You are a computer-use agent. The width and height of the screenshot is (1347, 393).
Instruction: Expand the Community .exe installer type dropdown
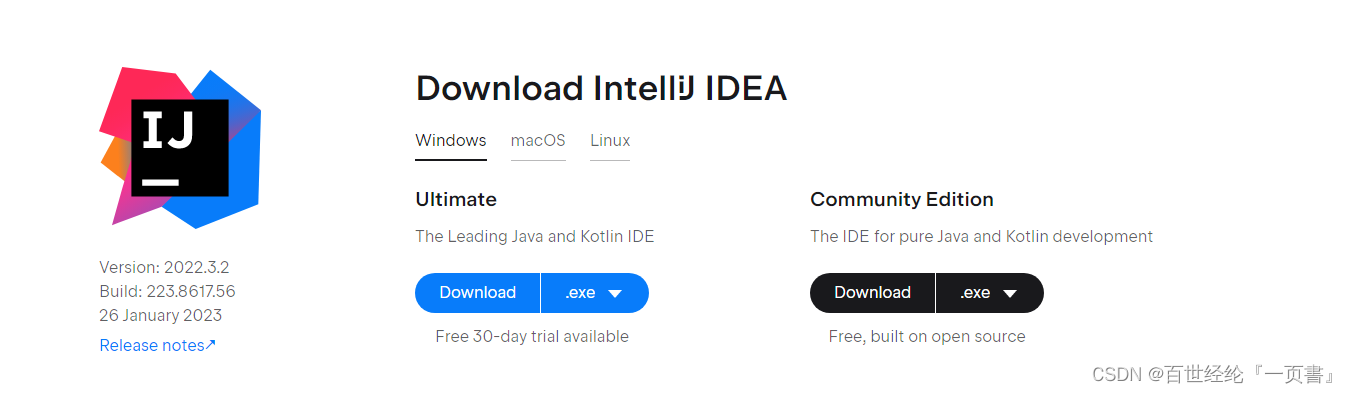[990, 293]
